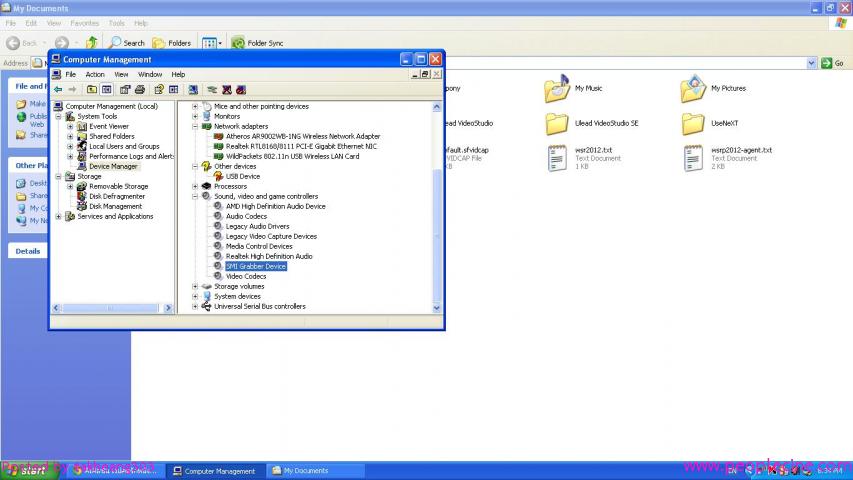The width and height of the screenshot is (853, 480).
Task: Click the Up folder icon in My Documents
Action: [x=91, y=42]
